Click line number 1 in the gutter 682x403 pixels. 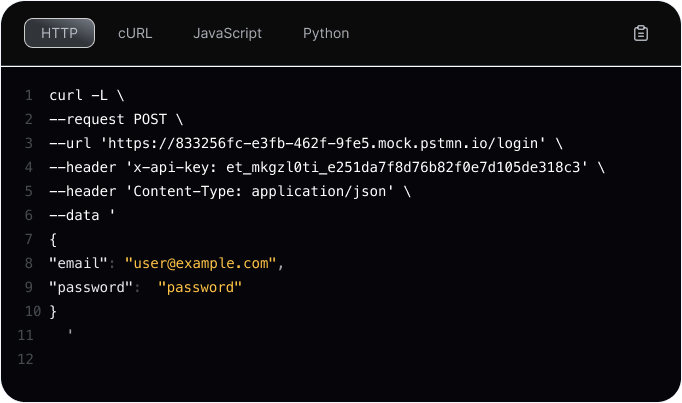[29, 96]
